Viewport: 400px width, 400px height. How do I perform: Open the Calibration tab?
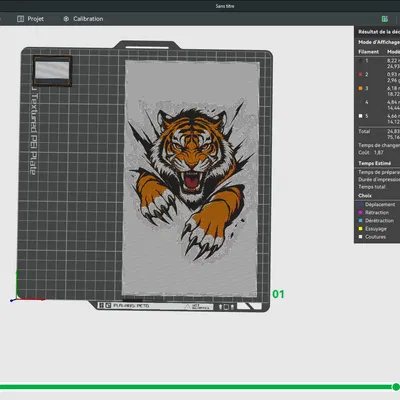[83, 19]
